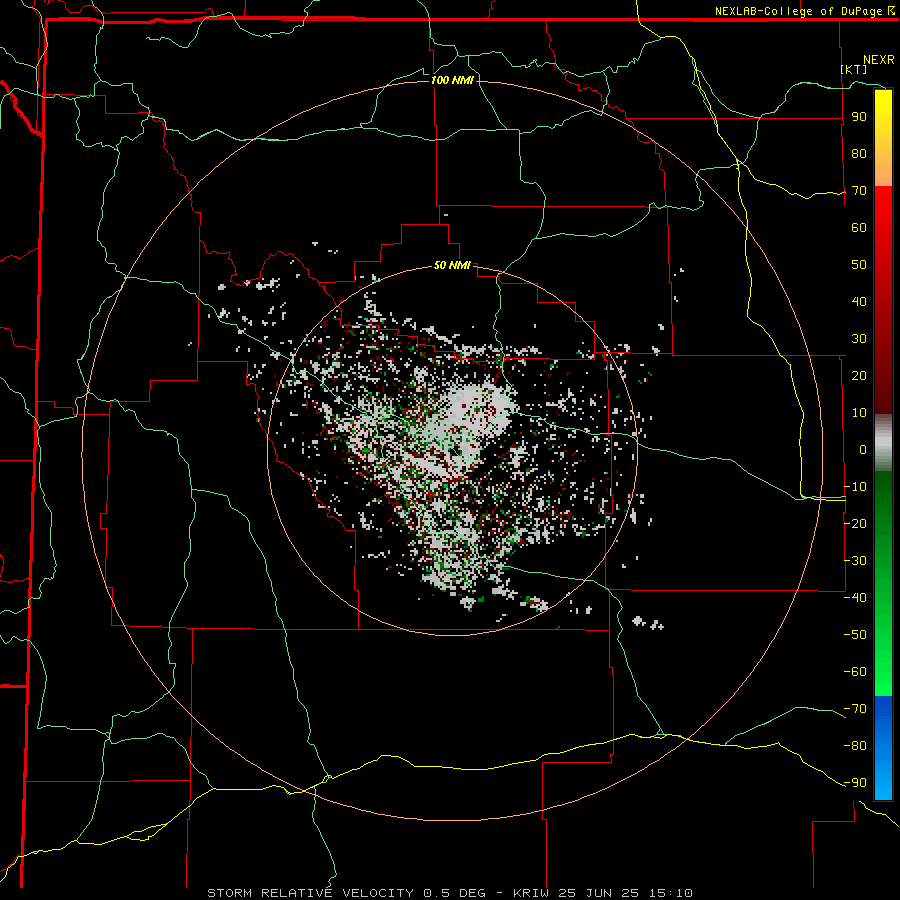Click the yellow-orange band atop the velocity color bar

point(883,138)
